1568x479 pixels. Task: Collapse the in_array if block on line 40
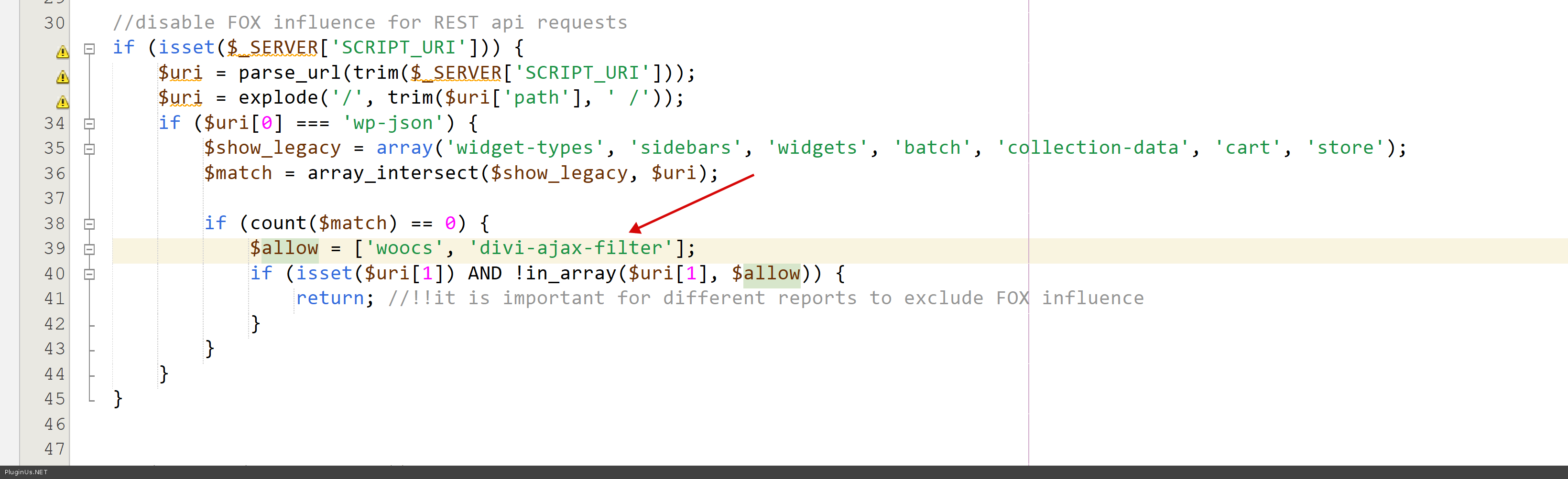tap(89, 274)
